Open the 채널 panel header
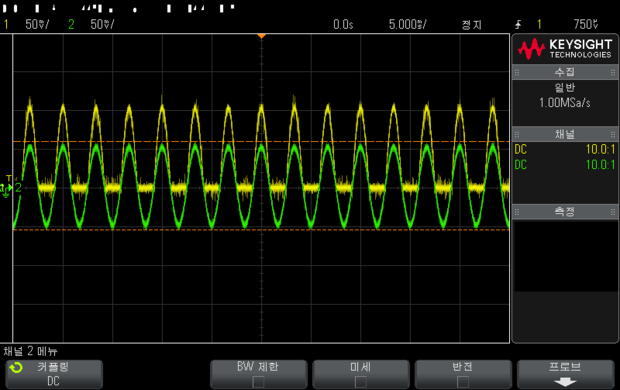Image resolution: width=620 pixels, height=390 pixels. 565,134
